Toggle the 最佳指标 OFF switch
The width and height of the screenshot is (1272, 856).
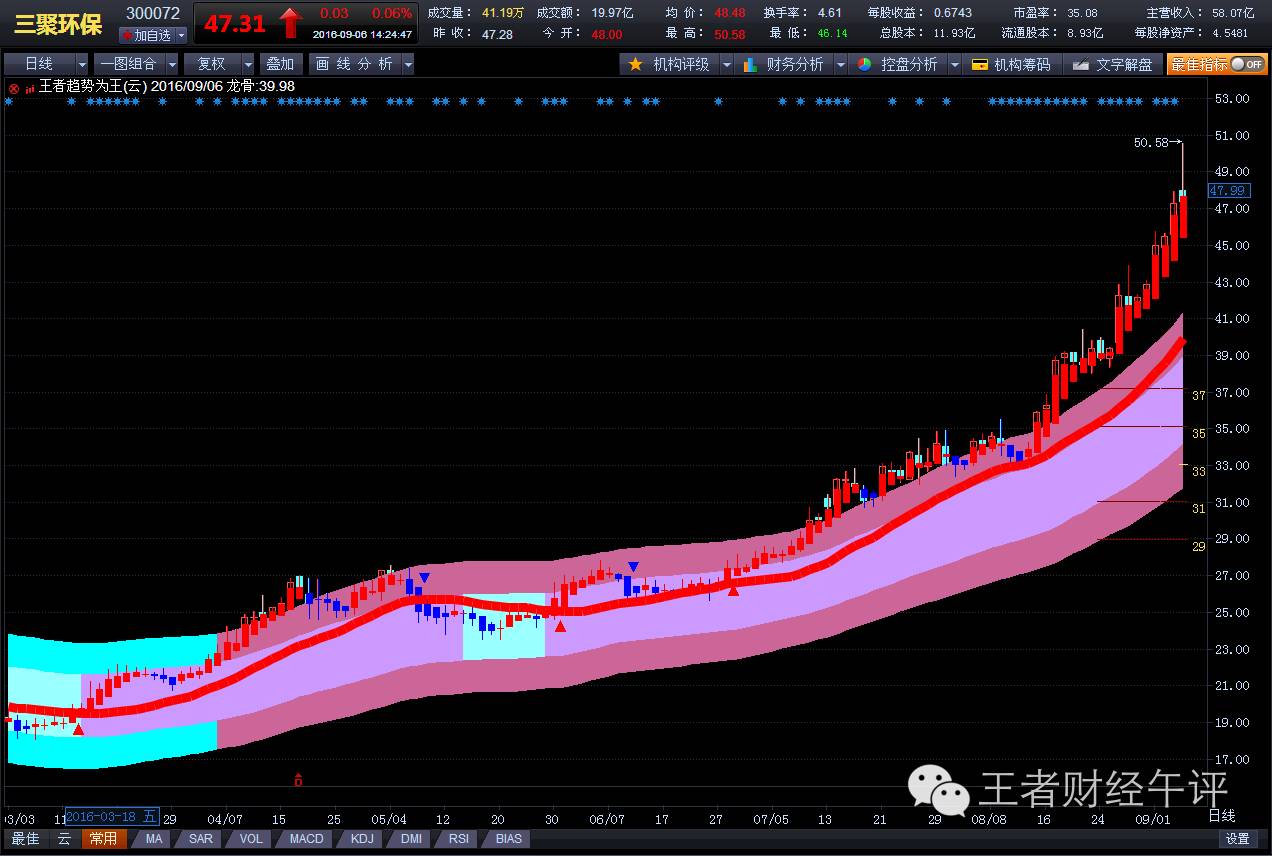point(1247,64)
